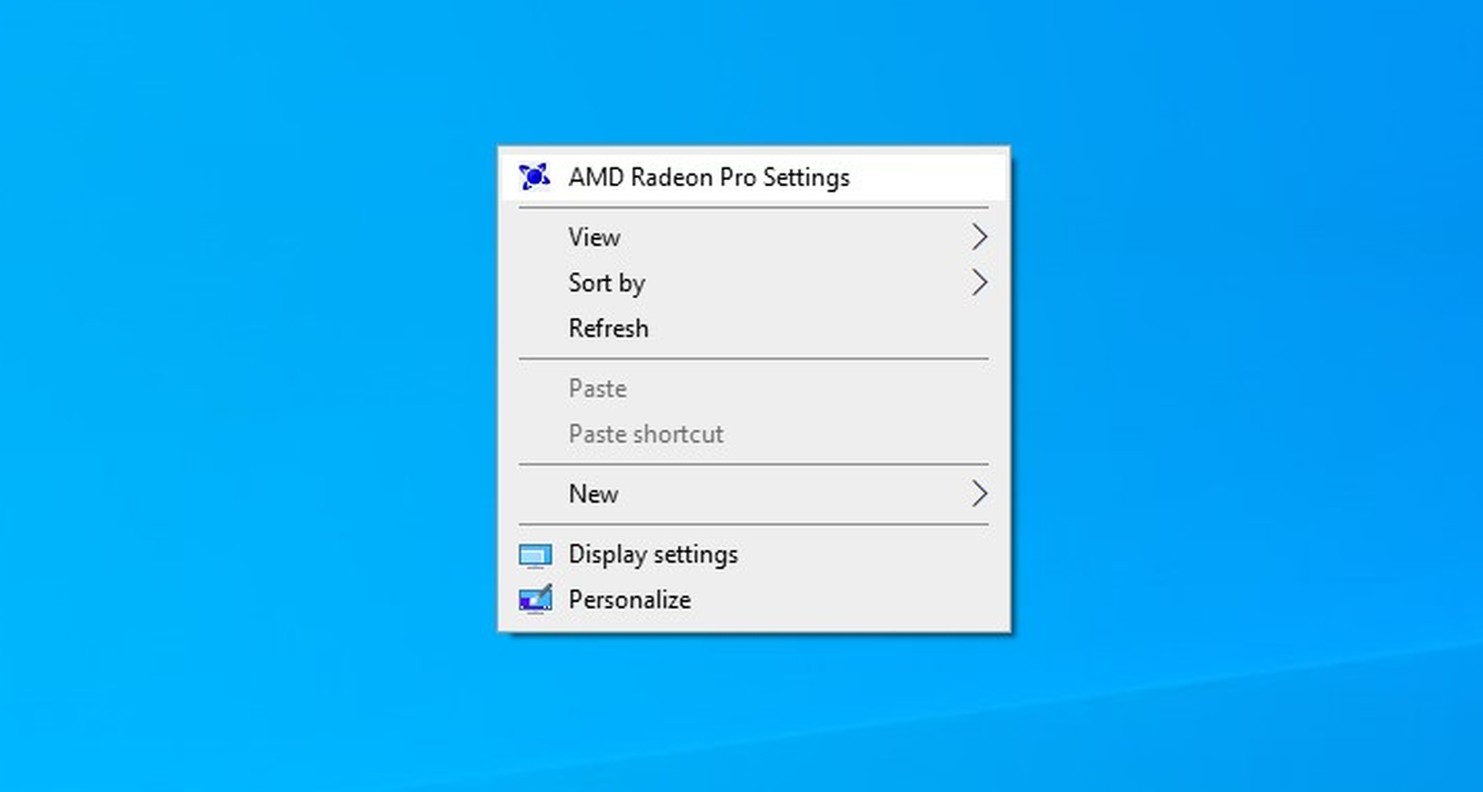Choose Sort by from the context menu
The height and width of the screenshot is (792, 1483).
pyautogui.click(x=754, y=283)
